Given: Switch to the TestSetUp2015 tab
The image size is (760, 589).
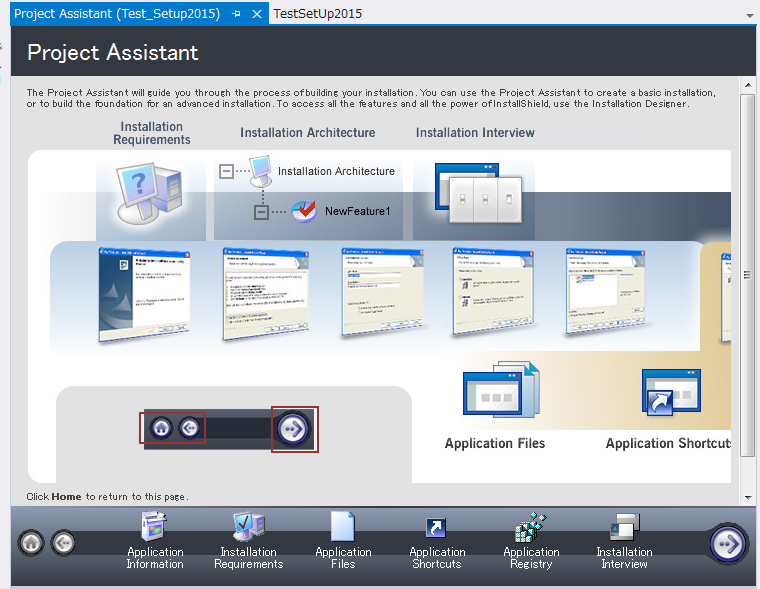Looking at the screenshot, I should tap(317, 14).
